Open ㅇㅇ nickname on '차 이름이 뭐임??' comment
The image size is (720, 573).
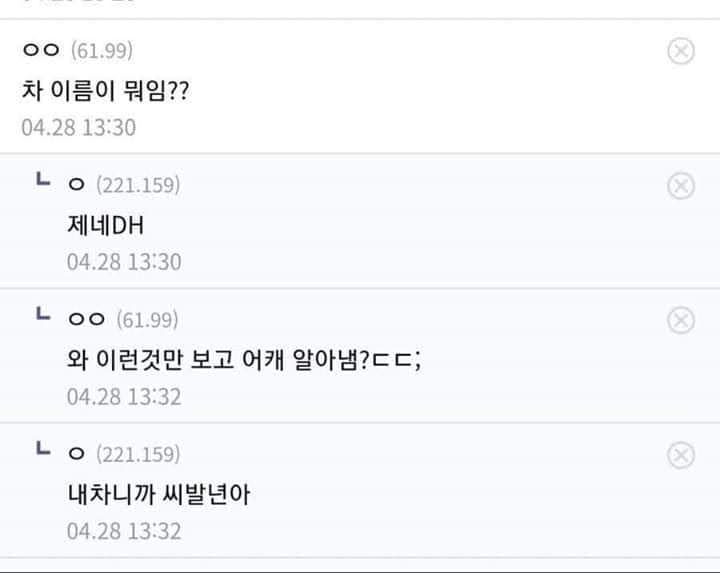(42, 51)
